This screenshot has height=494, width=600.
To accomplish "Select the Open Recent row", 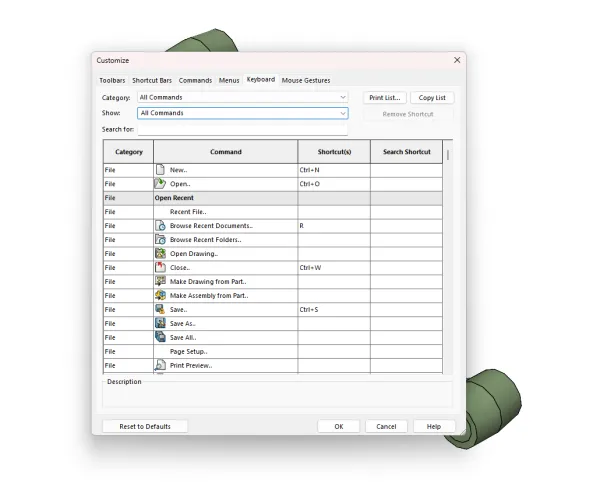I will [x=273, y=198].
